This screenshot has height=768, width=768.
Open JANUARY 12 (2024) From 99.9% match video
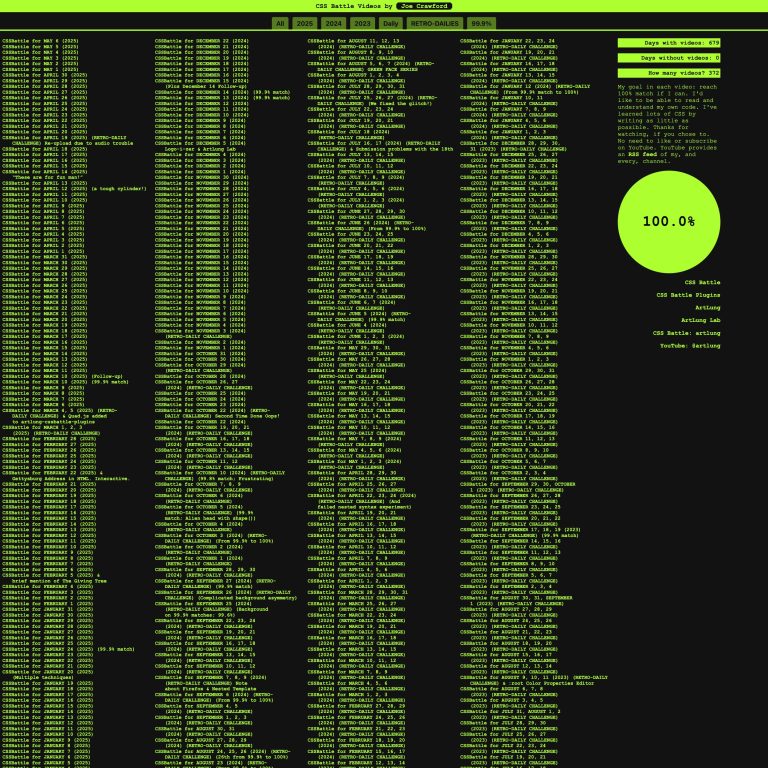(x=525, y=89)
